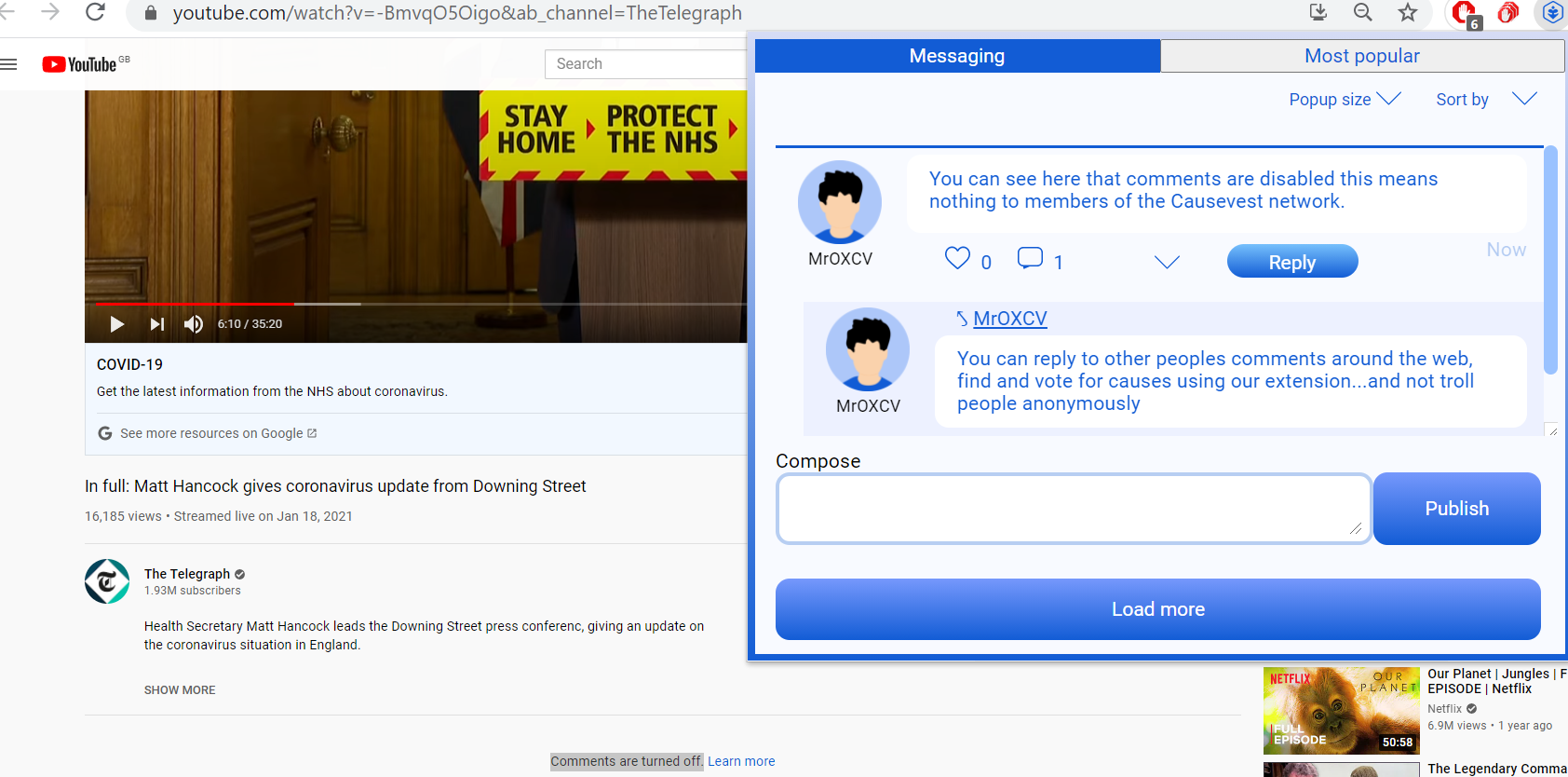
Task: Expand description with SHOW MORE
Action: click(x=180, y=690)
